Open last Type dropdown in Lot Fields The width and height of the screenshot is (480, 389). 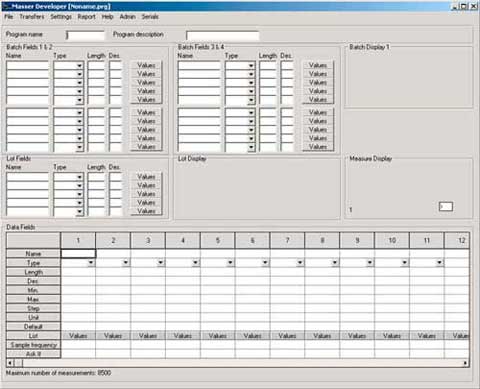point(79,211)
